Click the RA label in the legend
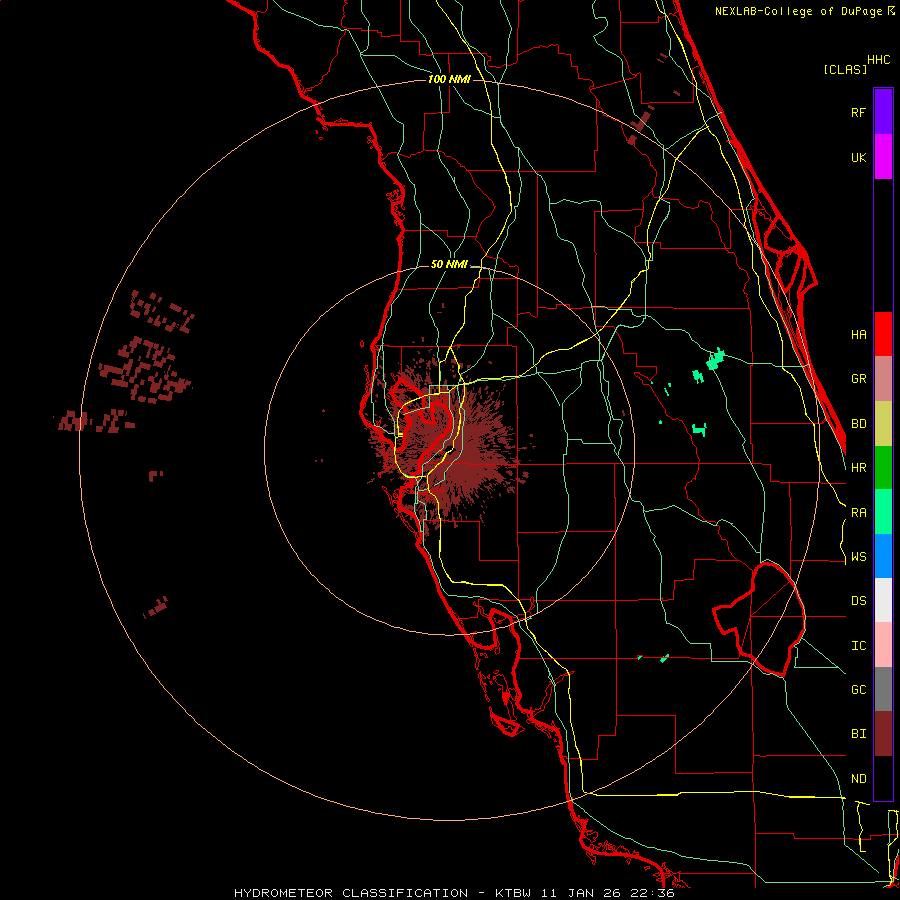This screenshot has width=900, height=900. coord(858,513)
